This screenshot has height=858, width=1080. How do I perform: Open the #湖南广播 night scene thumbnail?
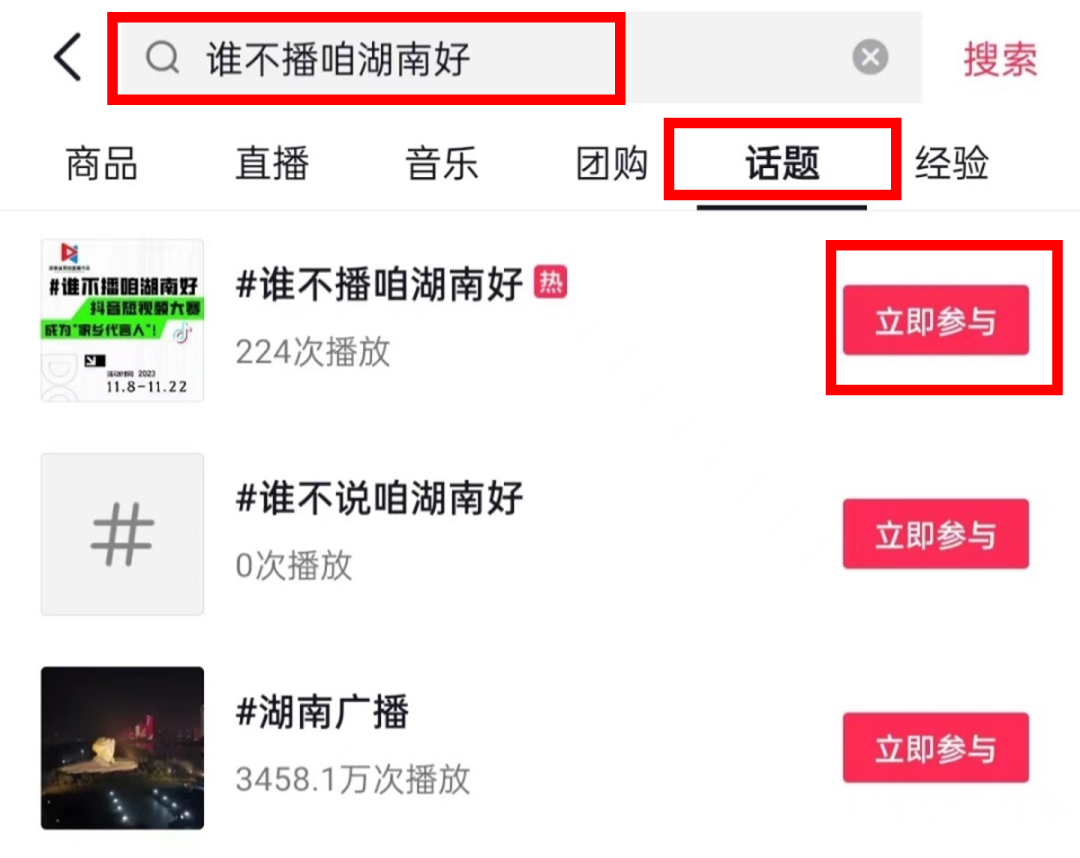(123, 748)
